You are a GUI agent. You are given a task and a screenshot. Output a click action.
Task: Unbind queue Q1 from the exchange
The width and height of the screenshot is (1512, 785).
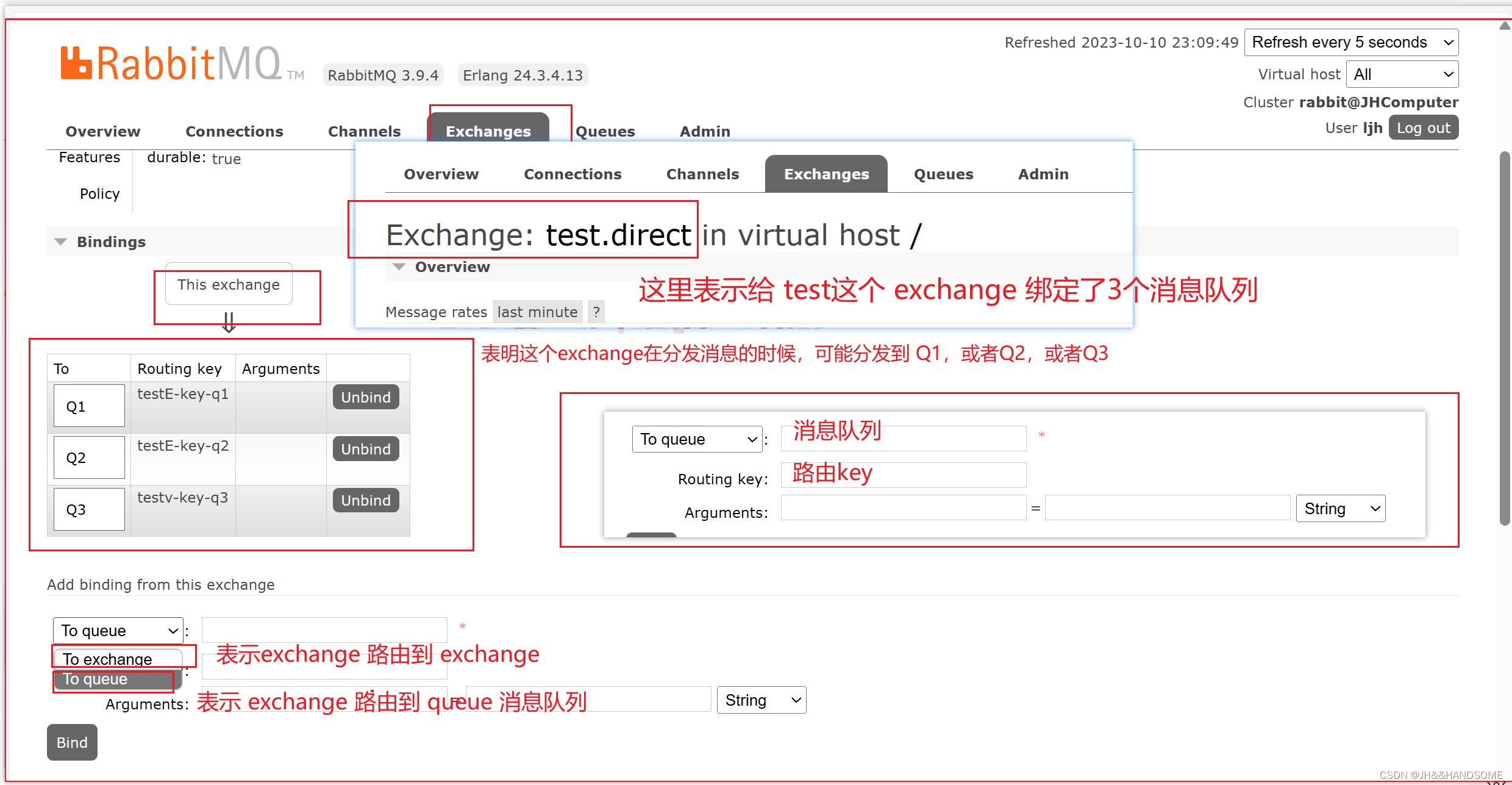click(366, 397)
